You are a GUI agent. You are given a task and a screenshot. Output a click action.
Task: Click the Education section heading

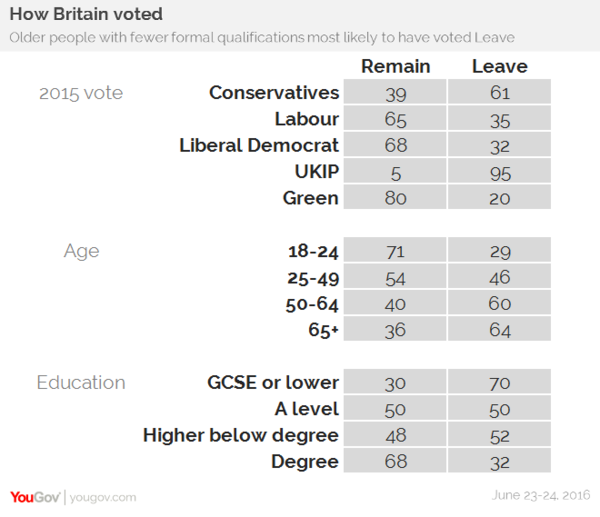pos(81,382)
